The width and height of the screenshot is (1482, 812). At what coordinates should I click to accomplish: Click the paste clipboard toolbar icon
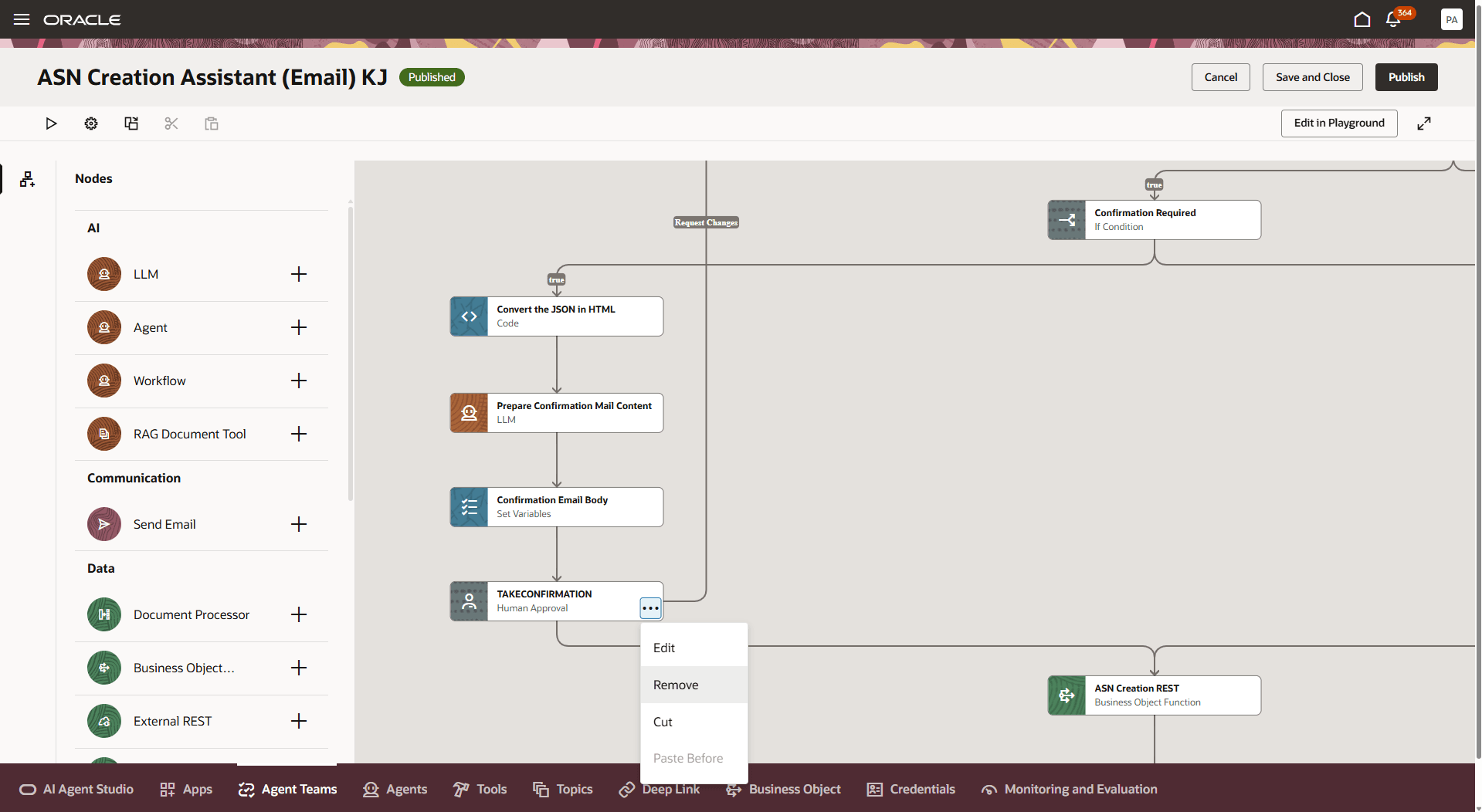pos(212,123)
